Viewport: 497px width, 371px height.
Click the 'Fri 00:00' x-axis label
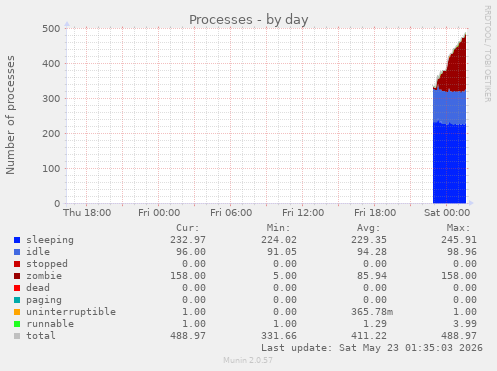[159, 213]
